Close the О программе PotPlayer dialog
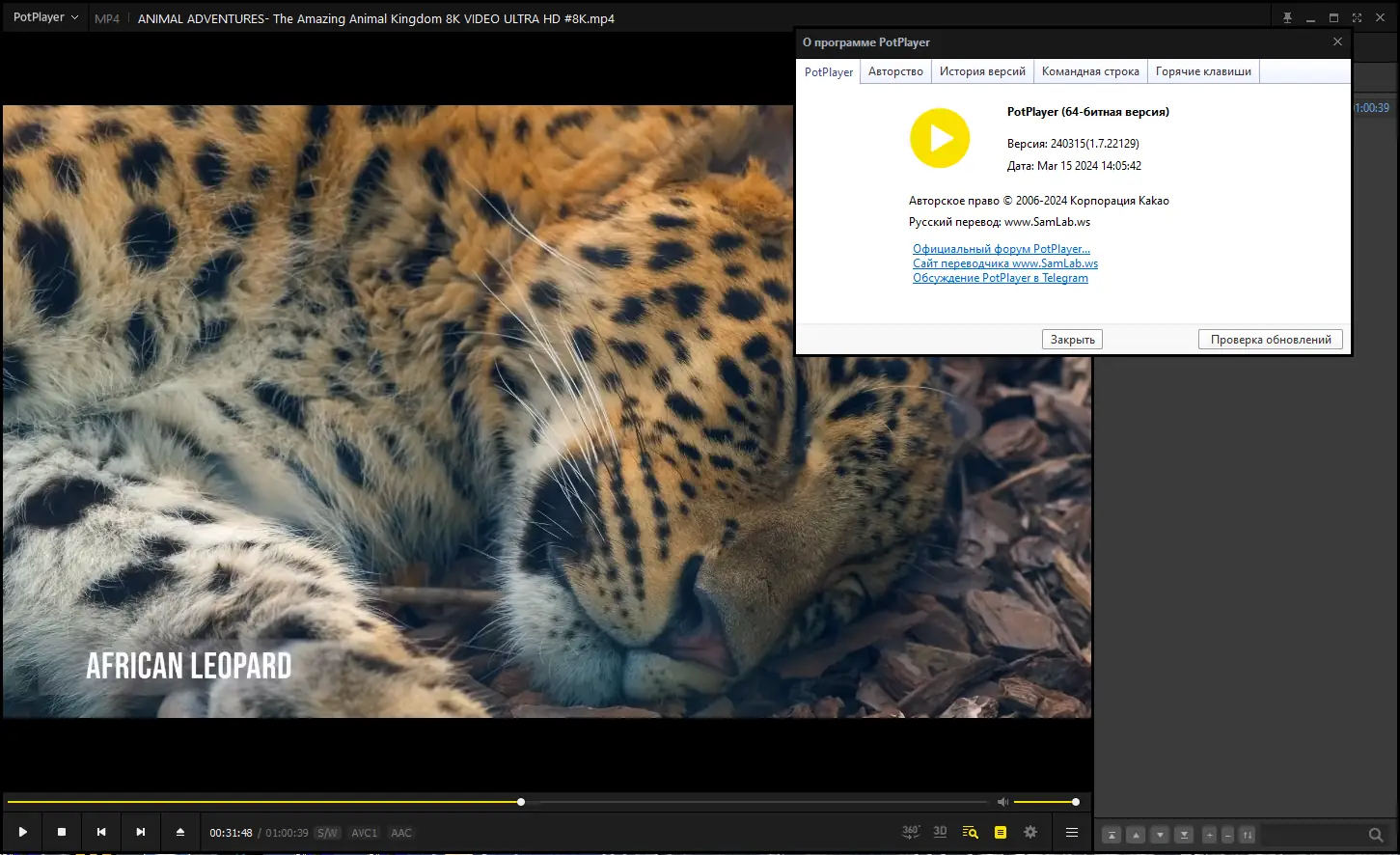The width and height of the screenshot is (1400, 855). click(1337, 41)
